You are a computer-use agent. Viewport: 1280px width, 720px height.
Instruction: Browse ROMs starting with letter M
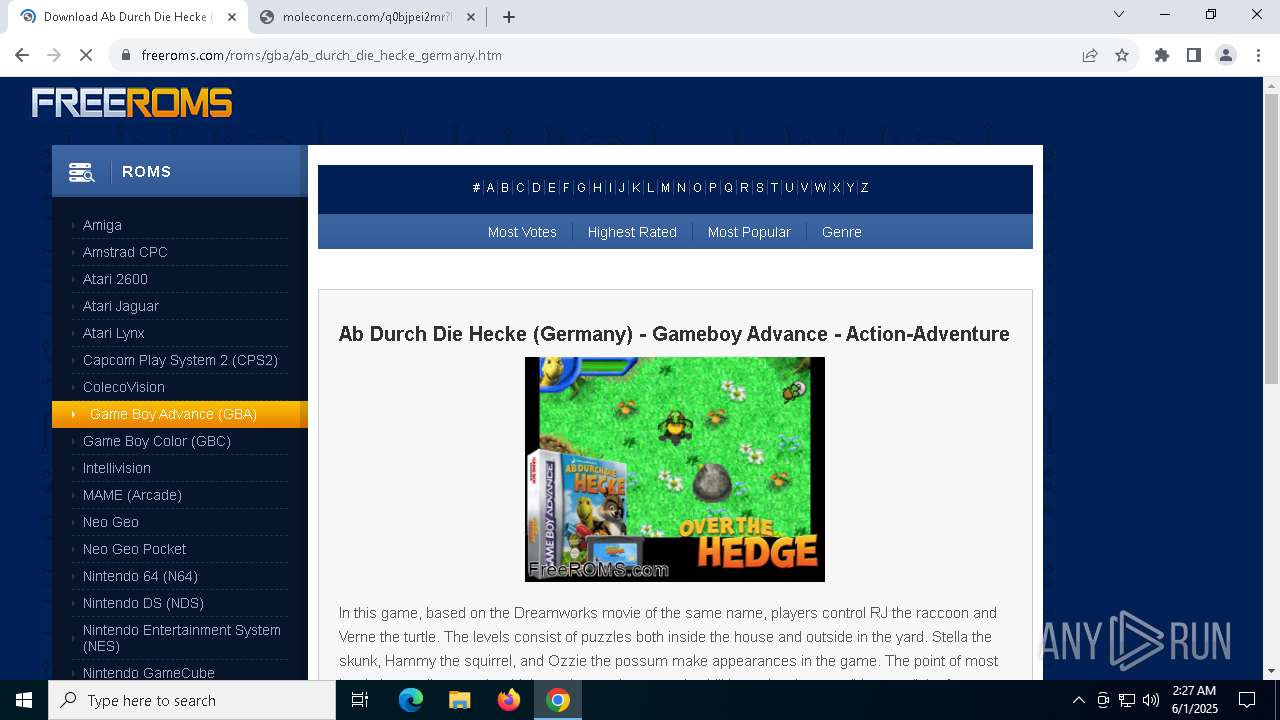coord(665,188)
